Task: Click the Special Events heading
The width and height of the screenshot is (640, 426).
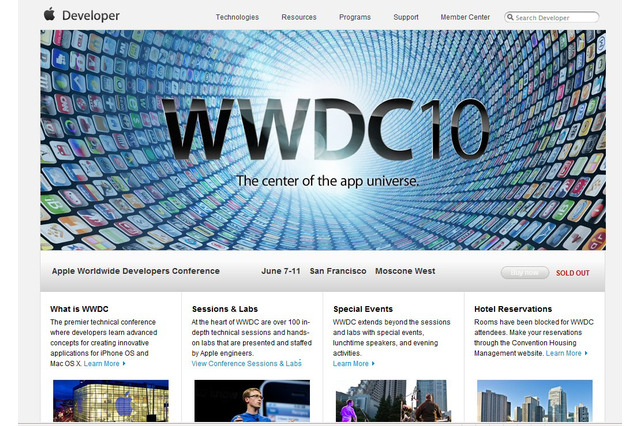Action: pos(363,309)
